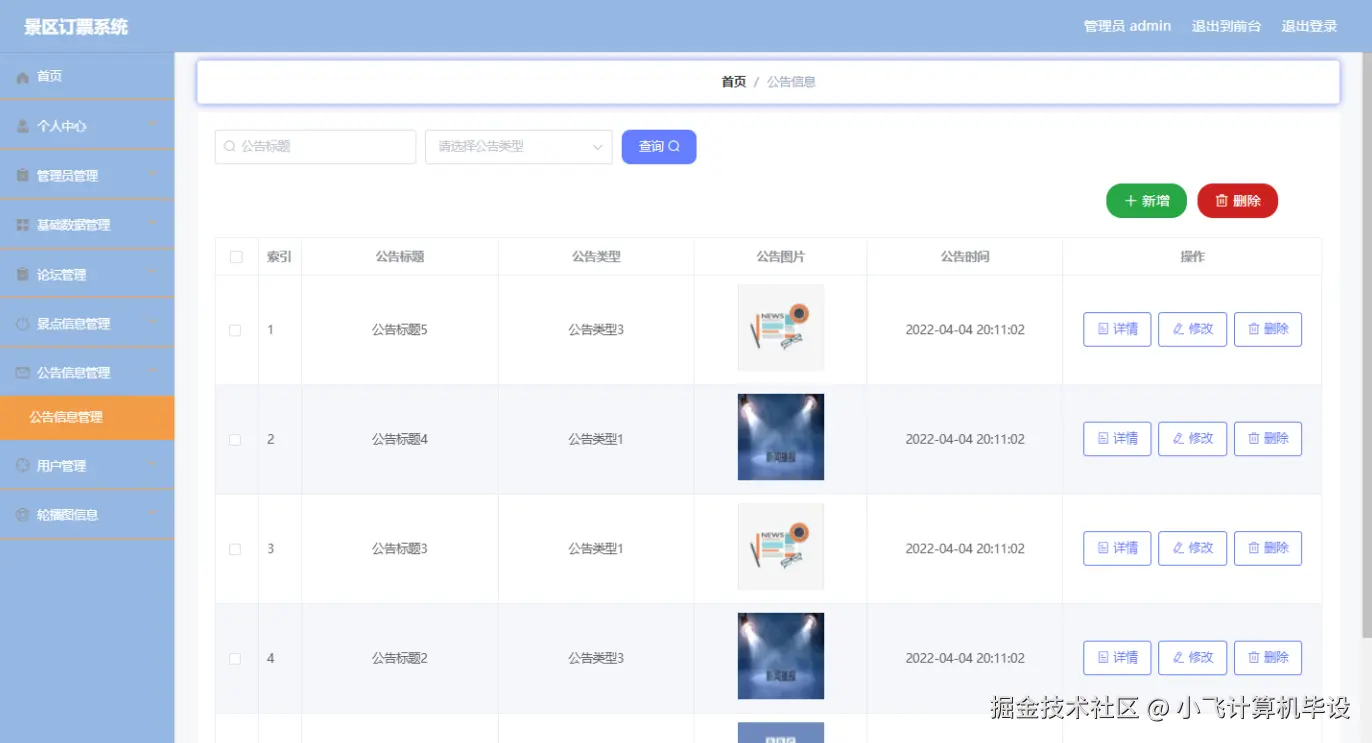
Task: Expand the 论坛管理 menu arrow
Action: (x=153, y=272)
